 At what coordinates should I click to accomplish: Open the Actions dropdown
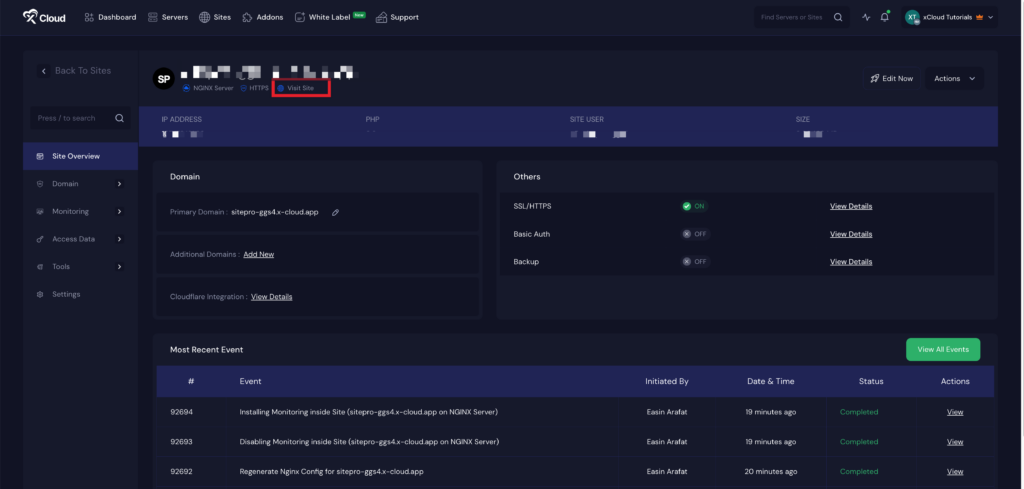coord(954,78)
